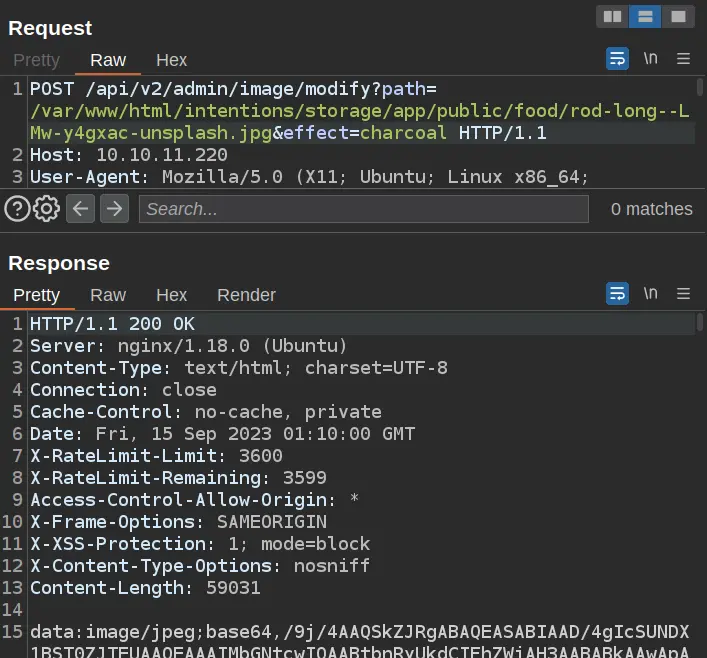
Task: Toggle word wrap in Request panel
Action: point(617,59)
